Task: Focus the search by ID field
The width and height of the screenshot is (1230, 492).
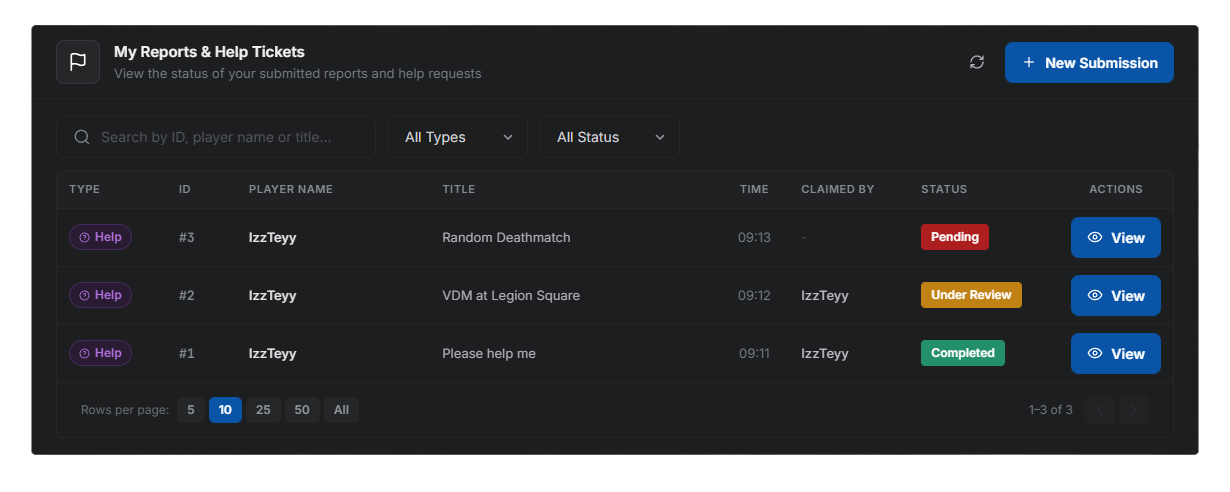Action: tap(216, 137)
